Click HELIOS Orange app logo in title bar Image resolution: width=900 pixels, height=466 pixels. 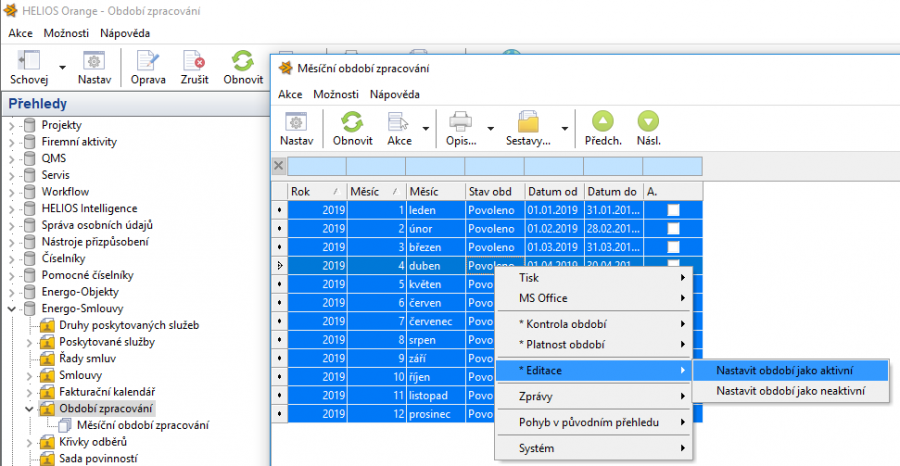coord(10,11)
